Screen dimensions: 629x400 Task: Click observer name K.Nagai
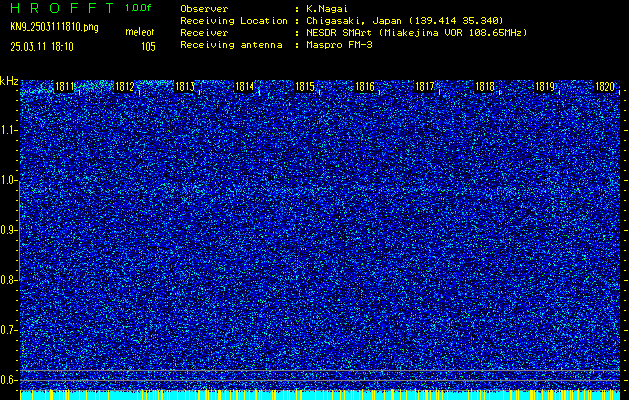pyautogui.click(x=326, y=9)
